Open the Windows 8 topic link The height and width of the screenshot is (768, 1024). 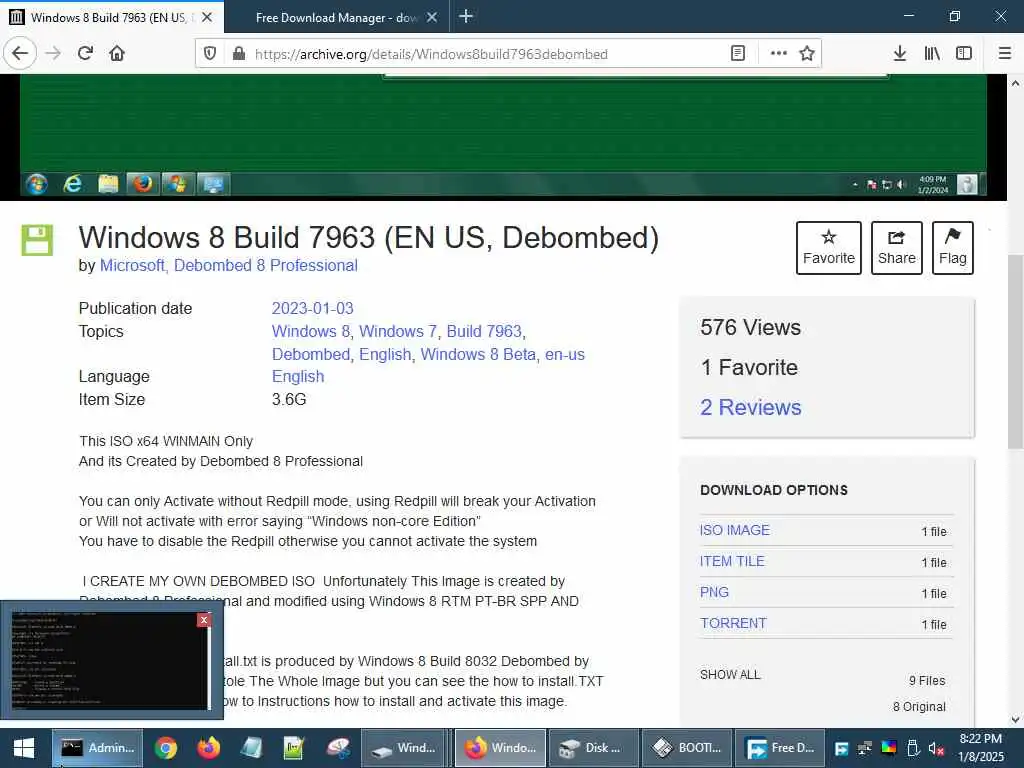coord(311,332)
